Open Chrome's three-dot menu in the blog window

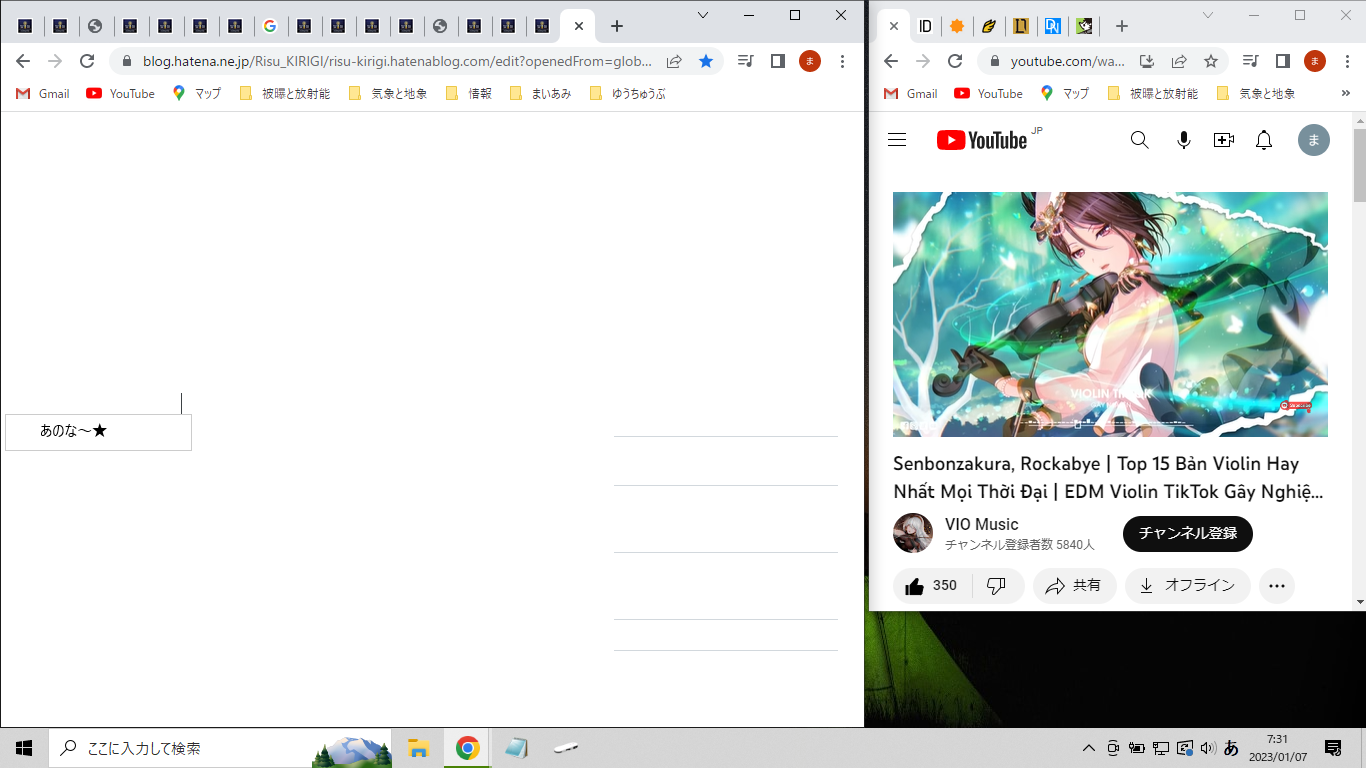(x=843, y=61)
